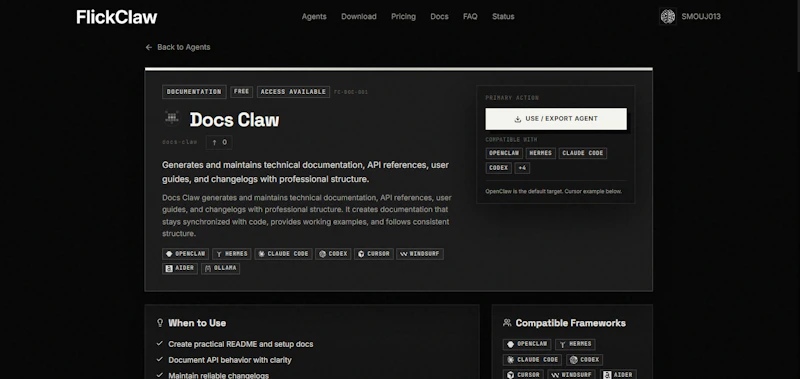Click the DOCUMENTATION category badge
The image size is (800, 379).
(x=194, y=92)
